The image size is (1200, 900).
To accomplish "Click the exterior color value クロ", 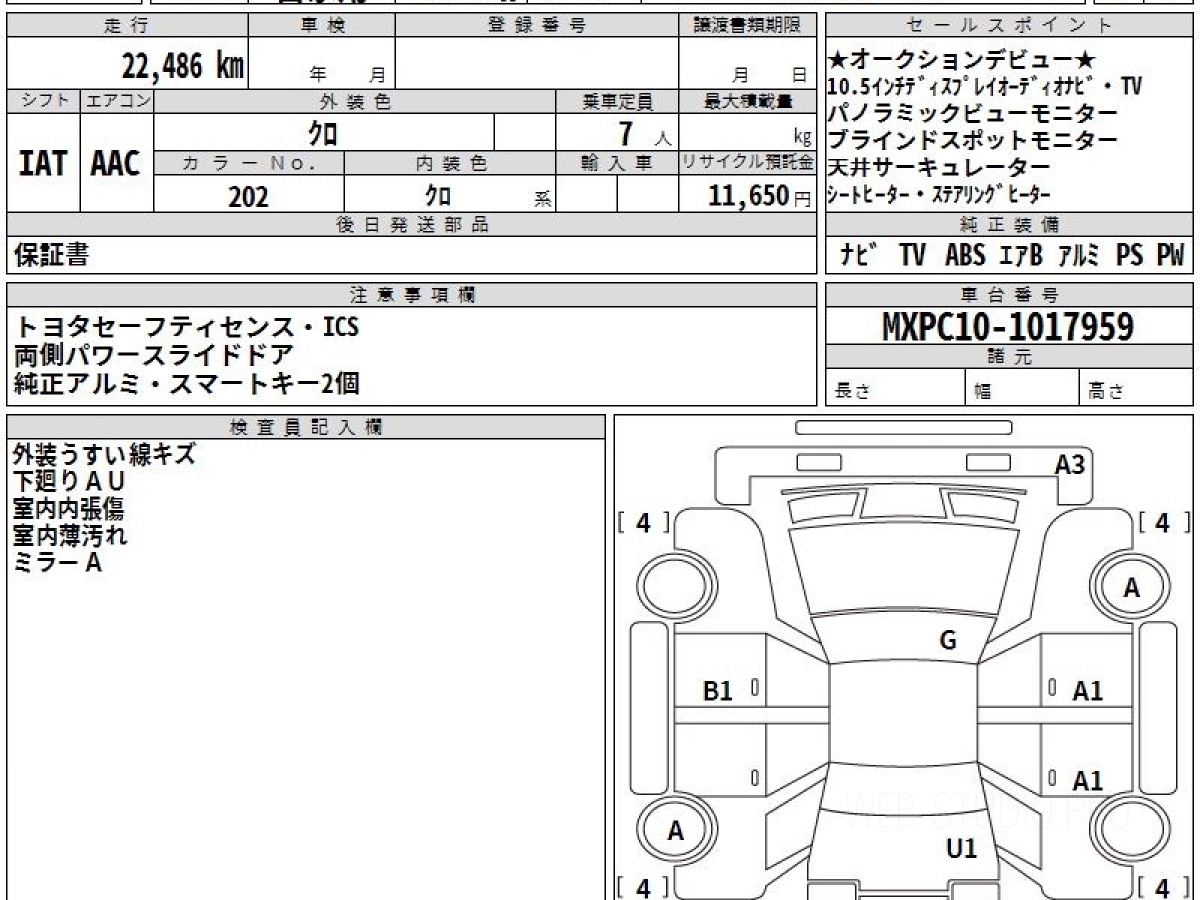I will (x=323, y=132).
